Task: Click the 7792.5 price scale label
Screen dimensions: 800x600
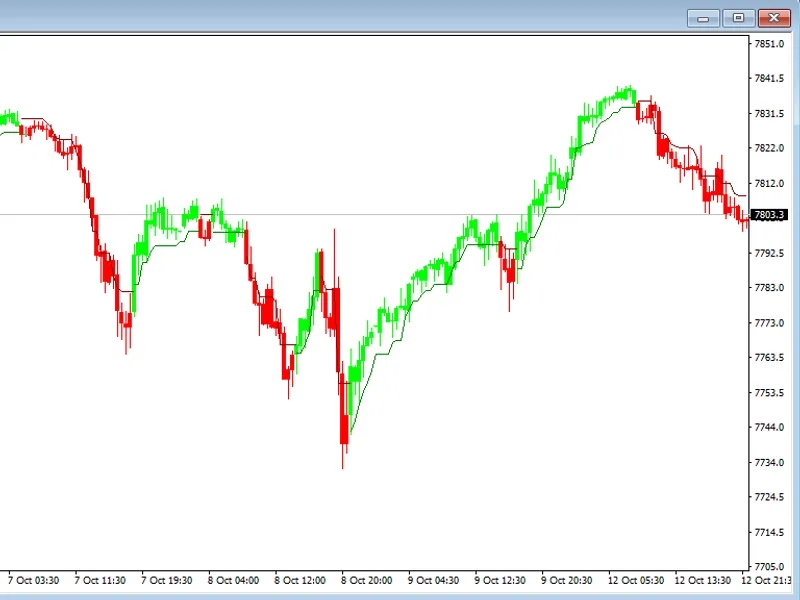Action: click(769, 253)
